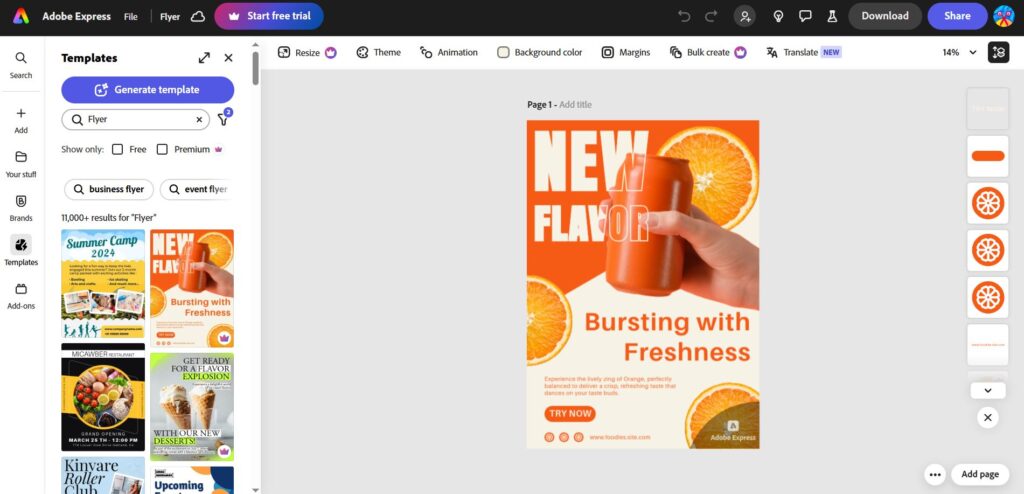Image resolution: width=1024 pixels, height=494 pixels.
Task: Open the Add-ons panel
Action: click(21, 296)
